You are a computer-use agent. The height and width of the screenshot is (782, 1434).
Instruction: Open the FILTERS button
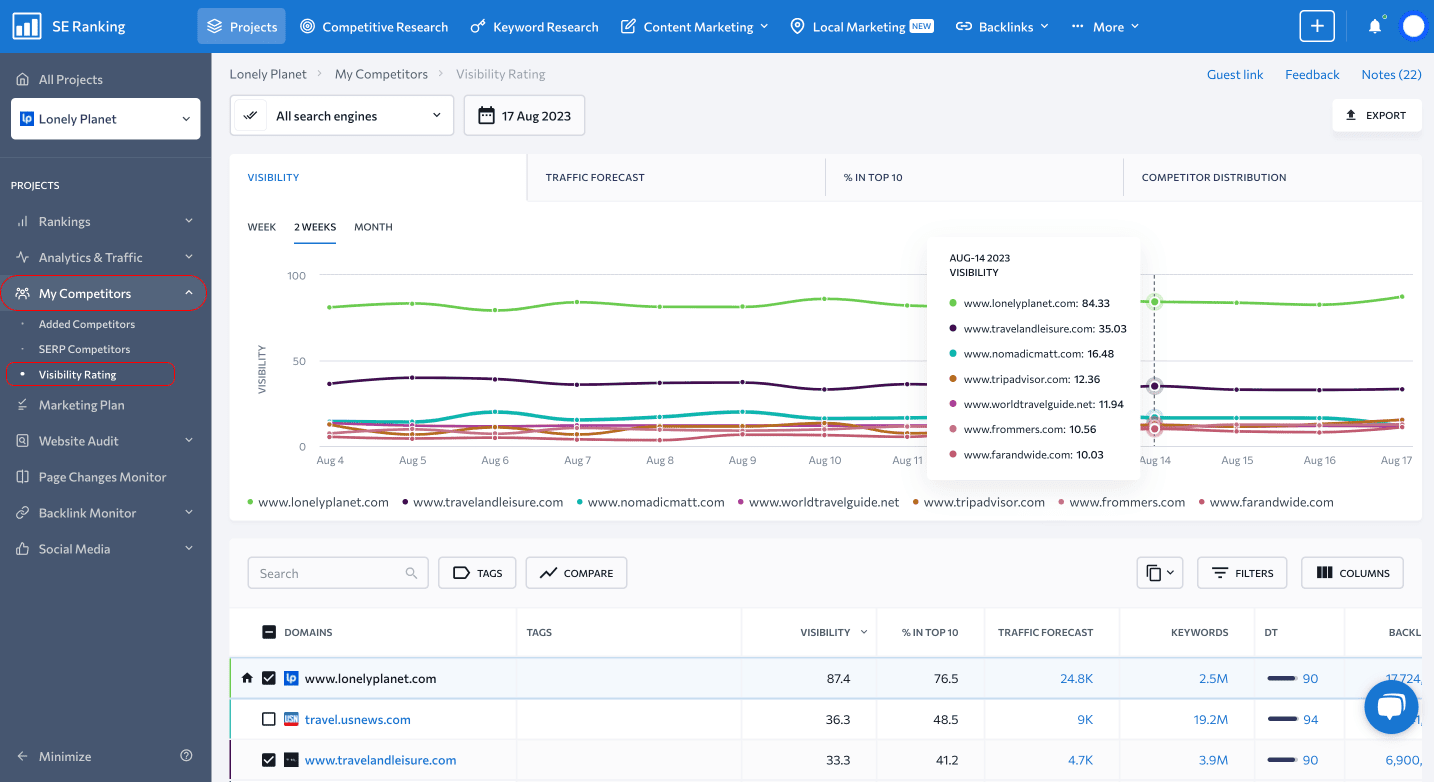tap(1242, 573)
